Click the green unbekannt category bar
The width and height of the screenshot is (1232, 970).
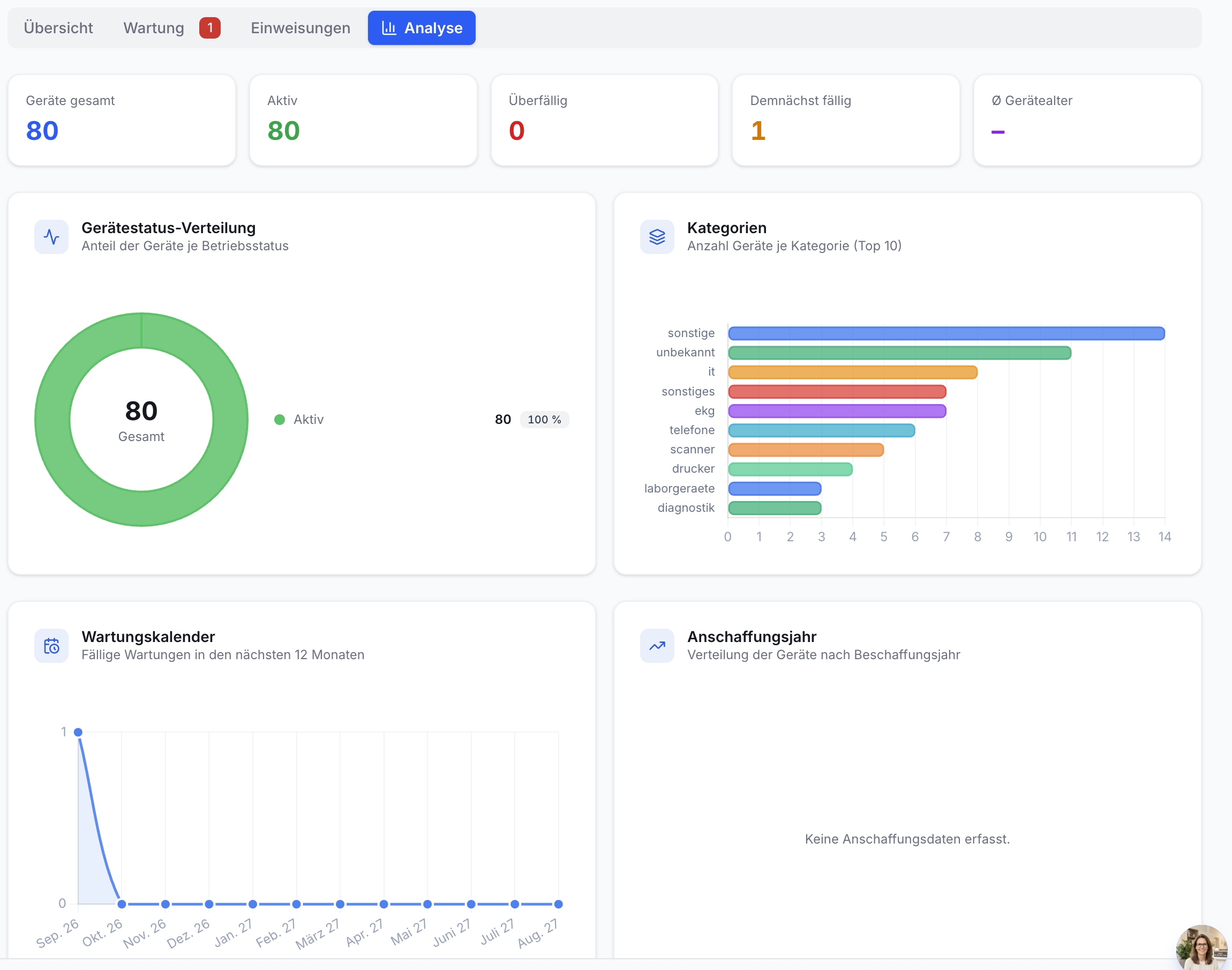[899, 353]
